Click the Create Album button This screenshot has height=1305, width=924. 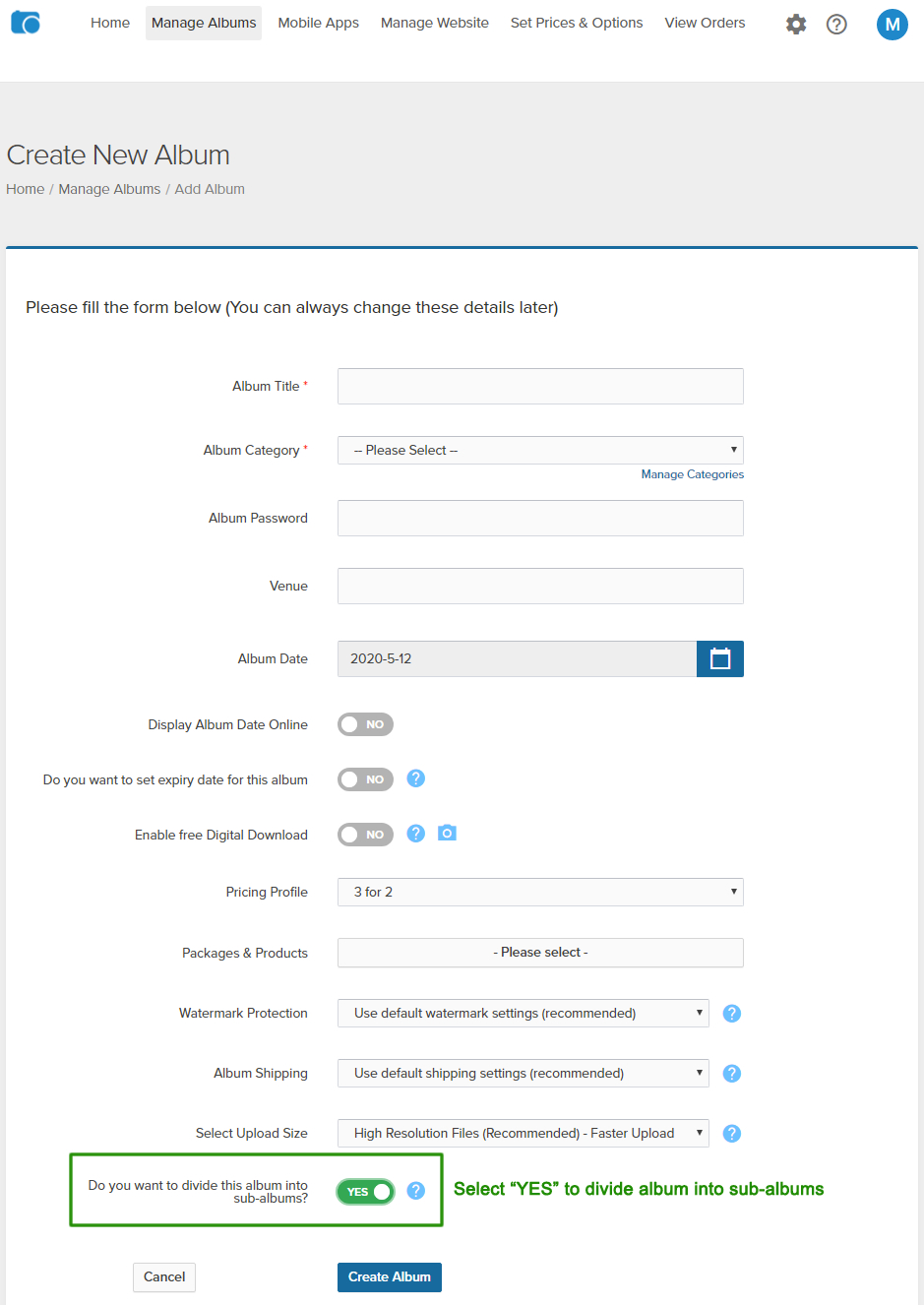(x=389, y=1276)
